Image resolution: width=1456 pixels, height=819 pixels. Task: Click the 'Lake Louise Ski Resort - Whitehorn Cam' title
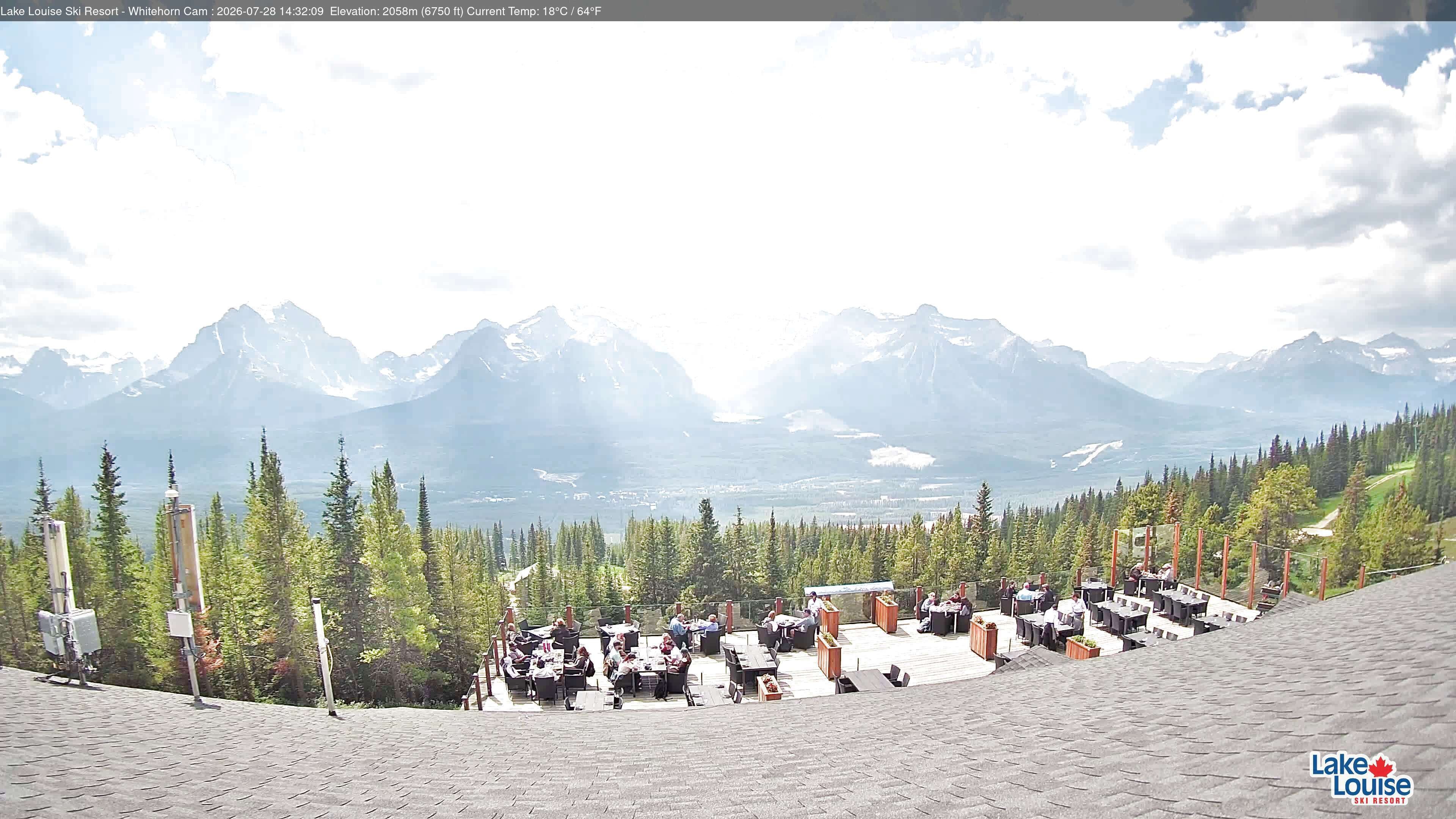[104, 11]
